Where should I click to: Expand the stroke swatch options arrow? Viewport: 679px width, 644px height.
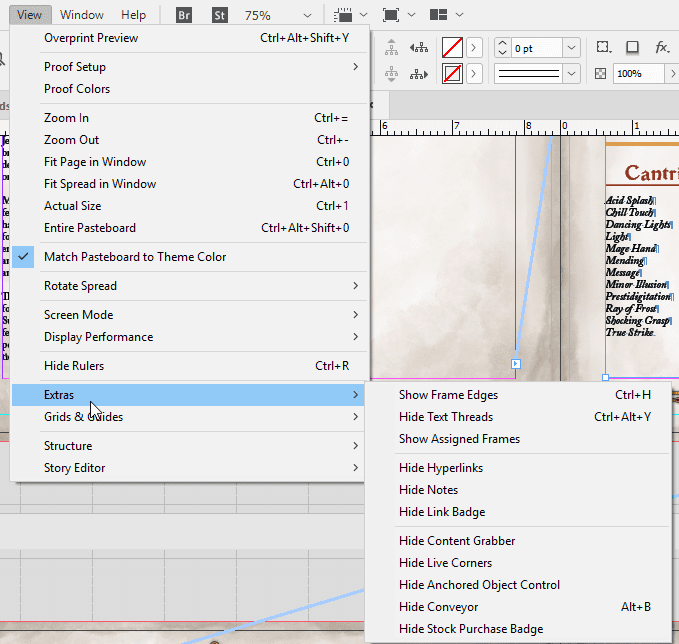[x=474, y=74]
